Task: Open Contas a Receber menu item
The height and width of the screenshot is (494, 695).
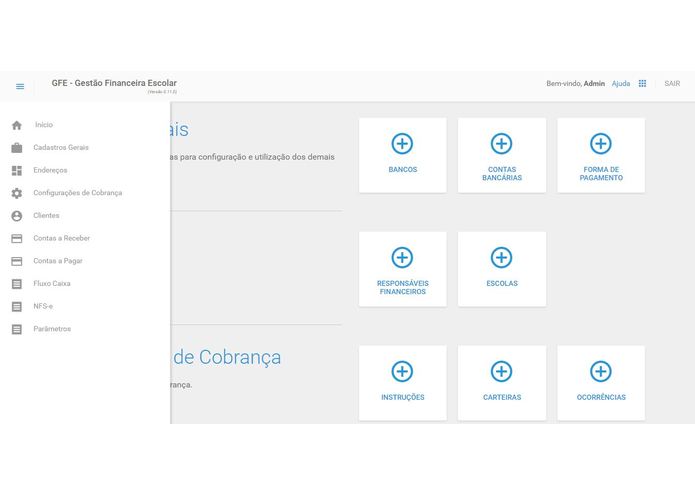Action: tap(62, 238)
